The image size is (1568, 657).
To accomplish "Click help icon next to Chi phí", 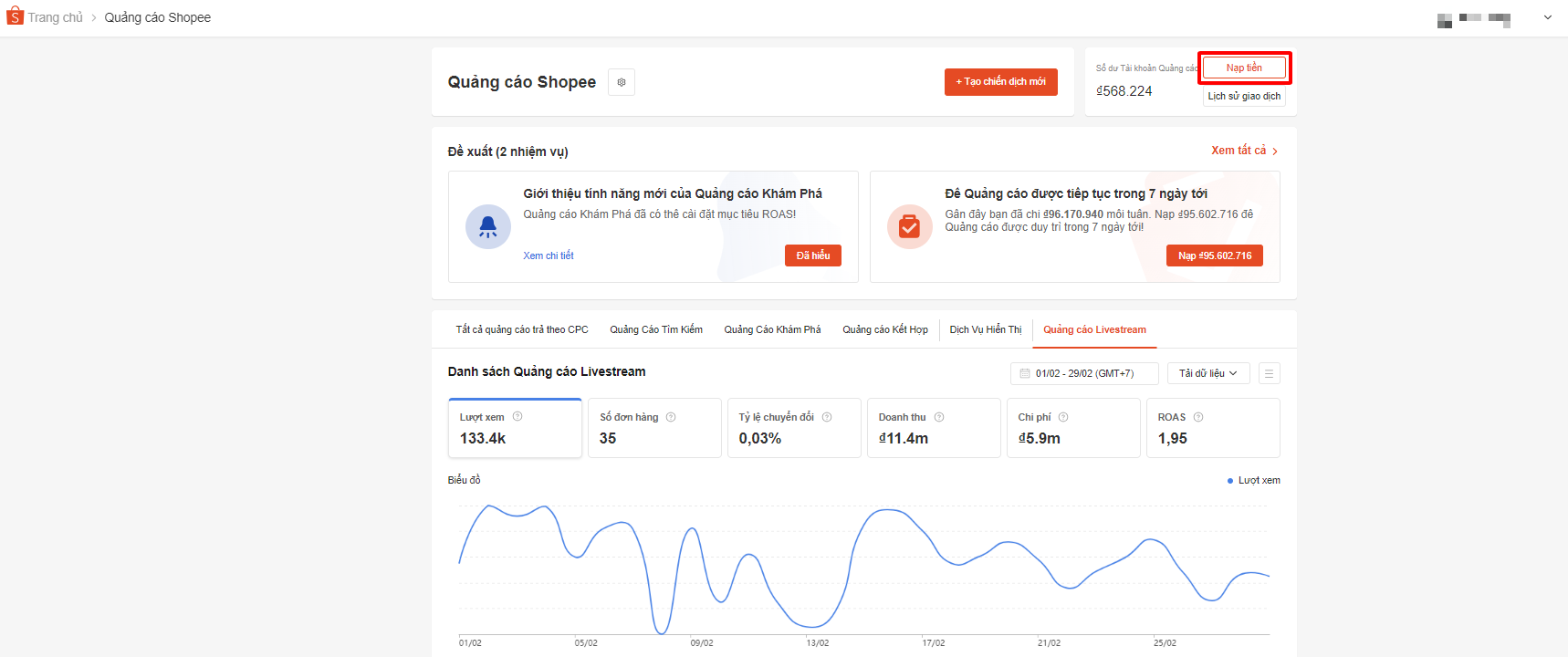I will pos(1063,417).
